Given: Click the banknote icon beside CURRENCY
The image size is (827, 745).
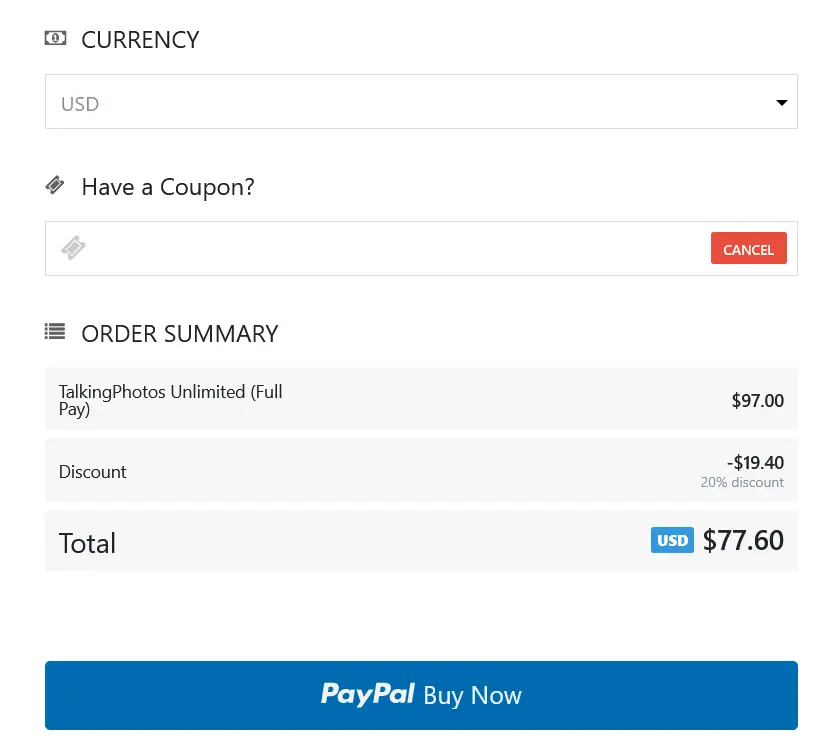Looking at the screenshot, I should 55,37.
